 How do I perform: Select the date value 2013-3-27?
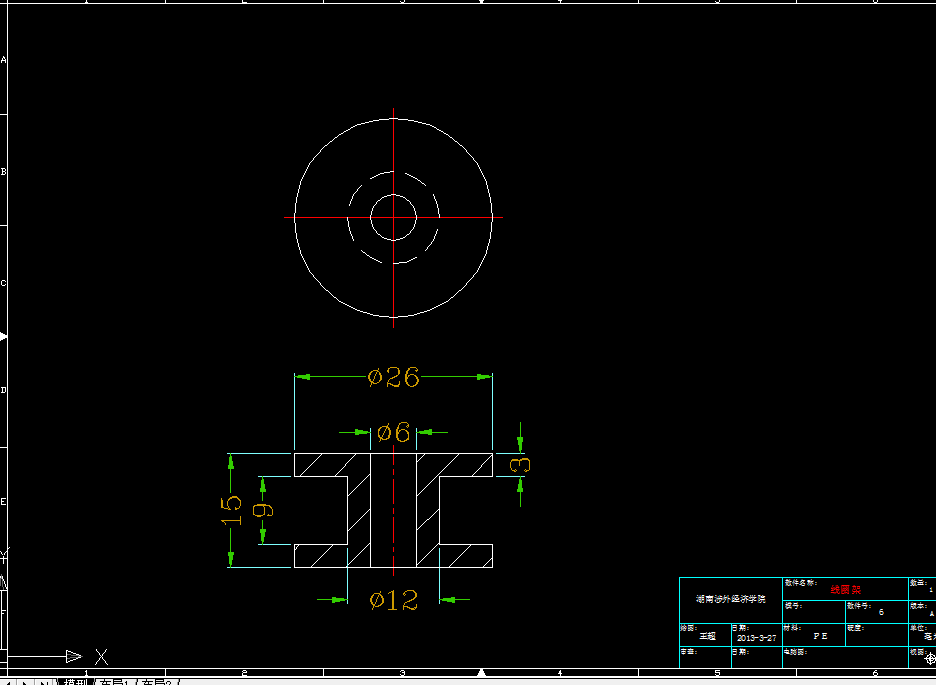[x=757, y=638]
